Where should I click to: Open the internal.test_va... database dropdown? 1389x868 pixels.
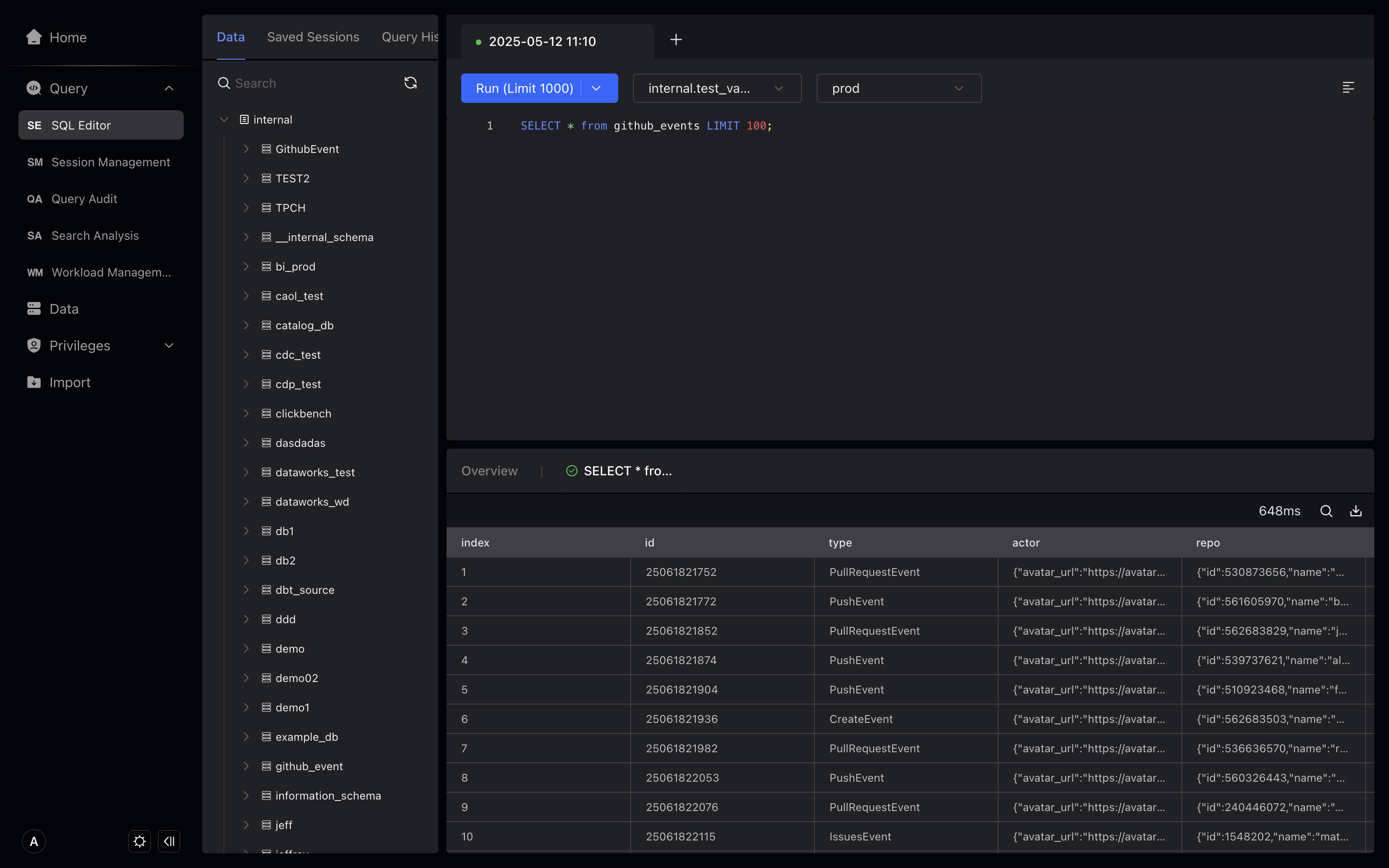tap(717, 88)
